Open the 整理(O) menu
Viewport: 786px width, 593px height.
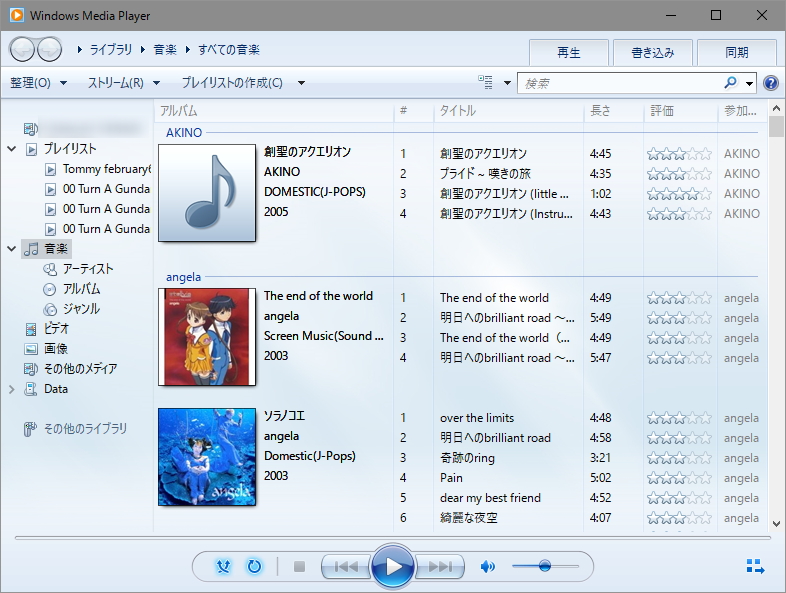(39, 83)
